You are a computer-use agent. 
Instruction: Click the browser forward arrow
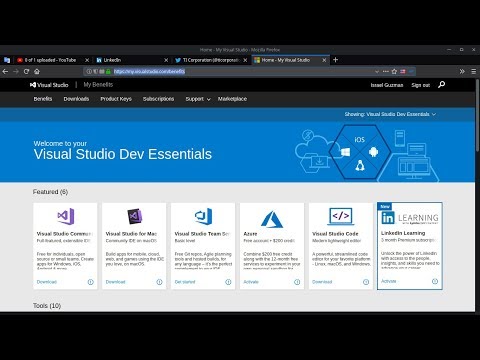point(16,71)
